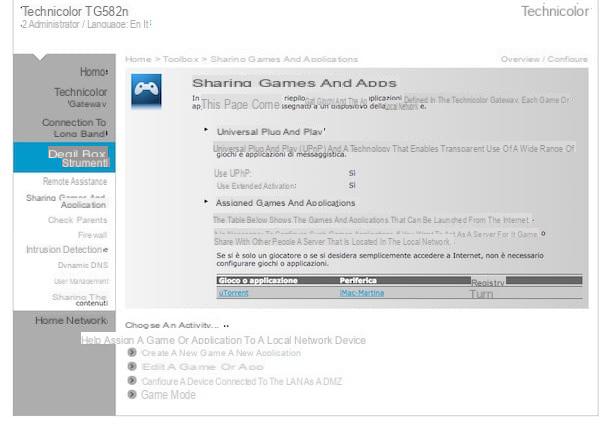Open Sharing Games And Application sidebar entry
The width and height of the screenshot is (610, 427).
[66, 201]
